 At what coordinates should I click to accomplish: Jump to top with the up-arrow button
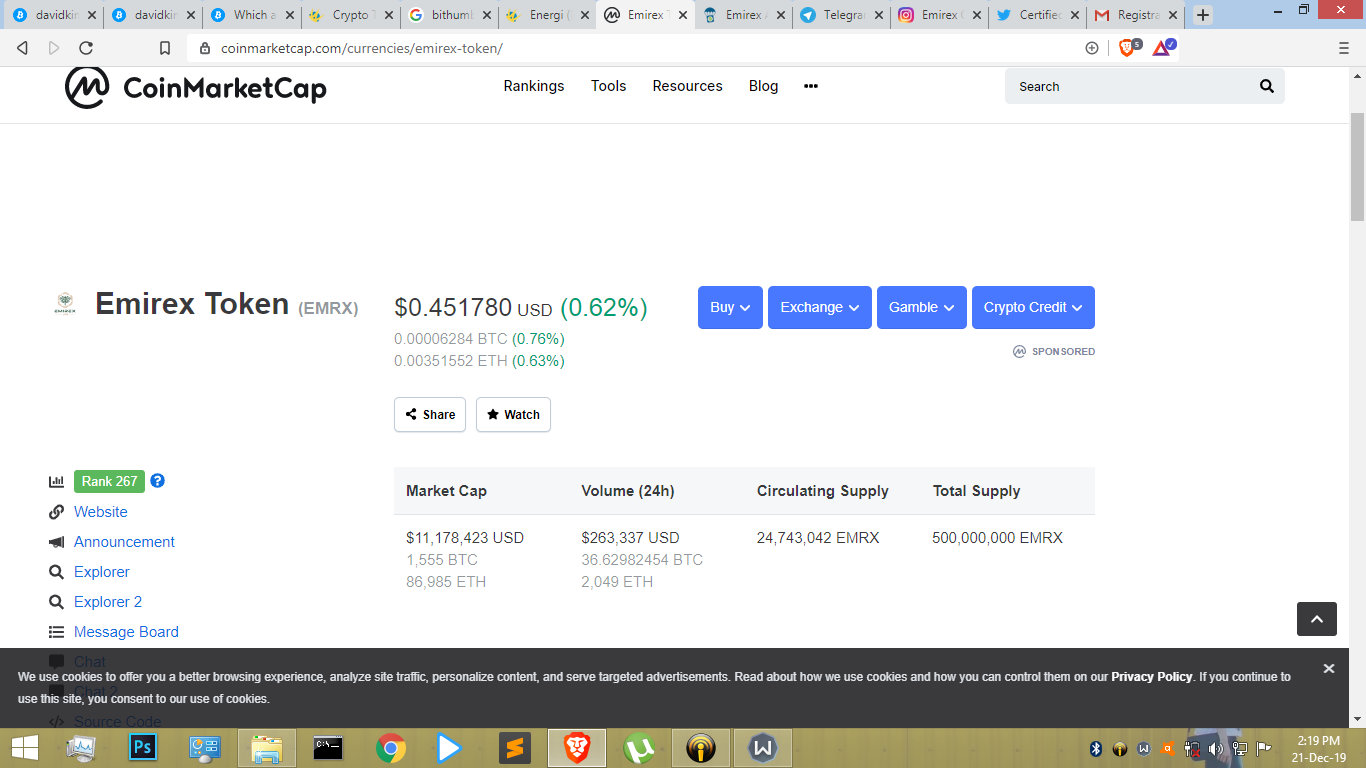(1317, 619)
